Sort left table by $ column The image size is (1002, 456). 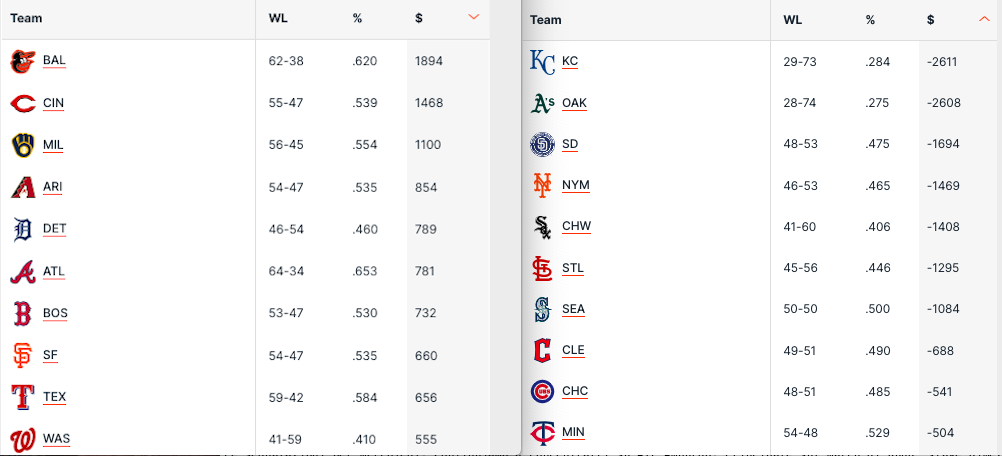tap(419, 18)
